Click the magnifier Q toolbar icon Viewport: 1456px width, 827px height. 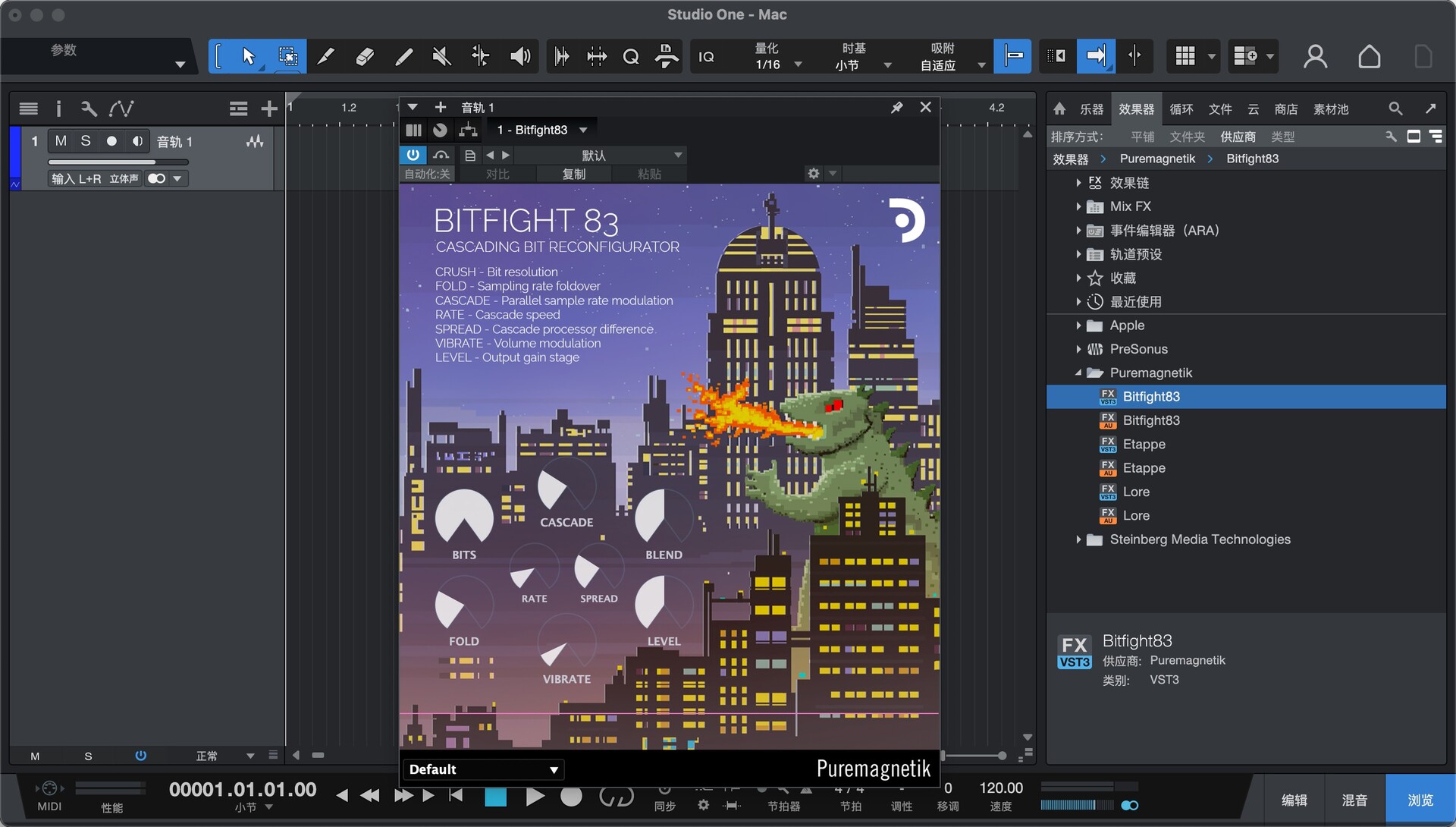(x=631, y=56)
